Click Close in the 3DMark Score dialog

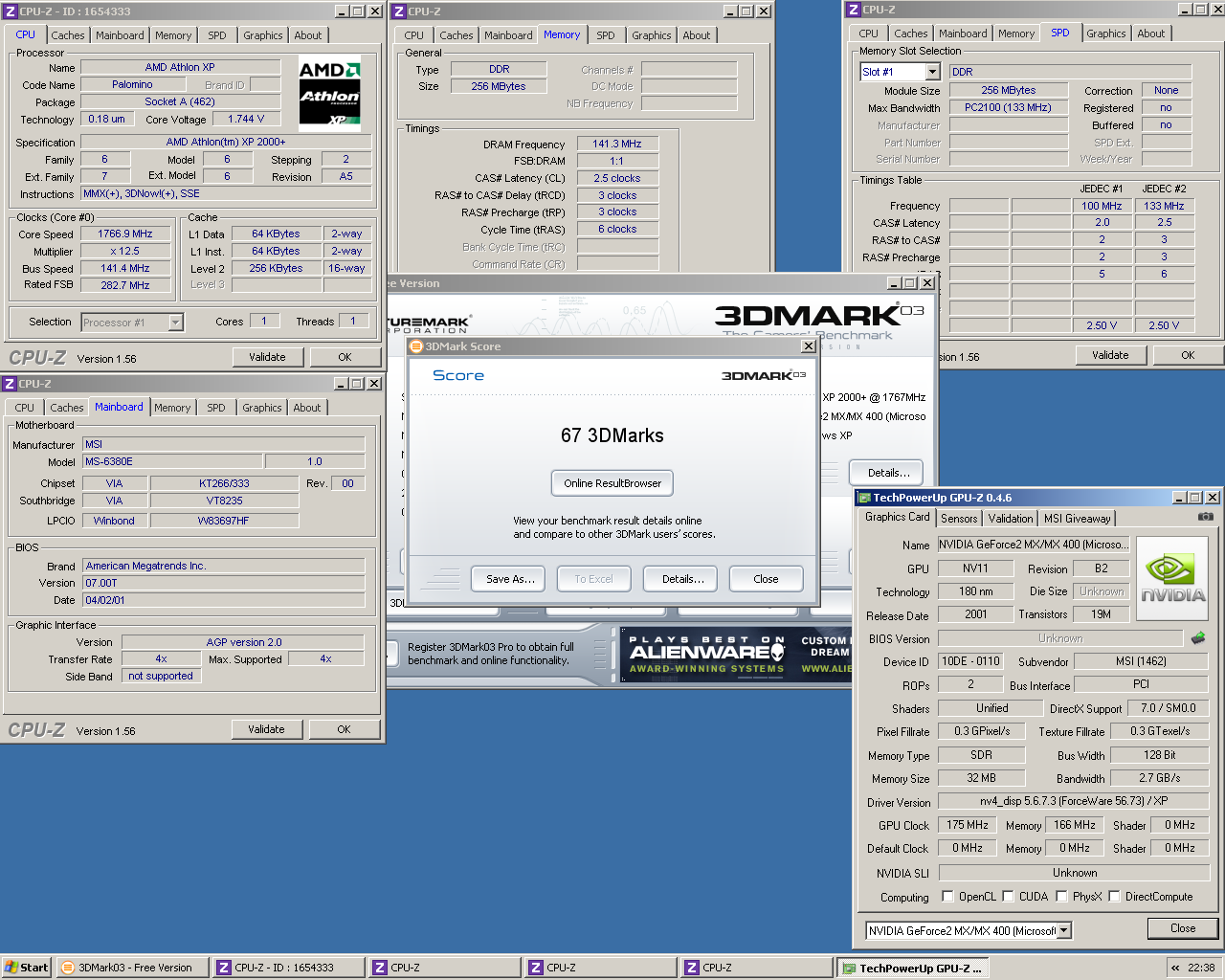tap(766, 579)
